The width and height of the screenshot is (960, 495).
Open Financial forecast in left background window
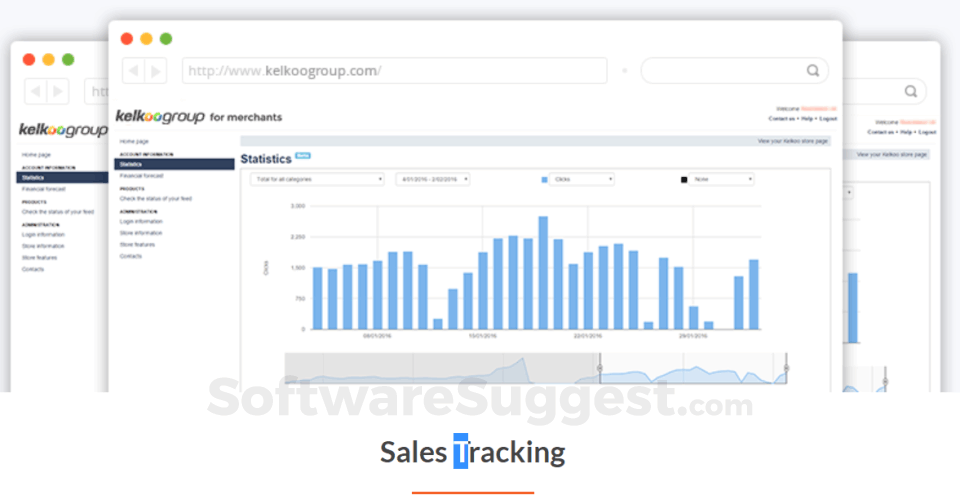(43, 189)
